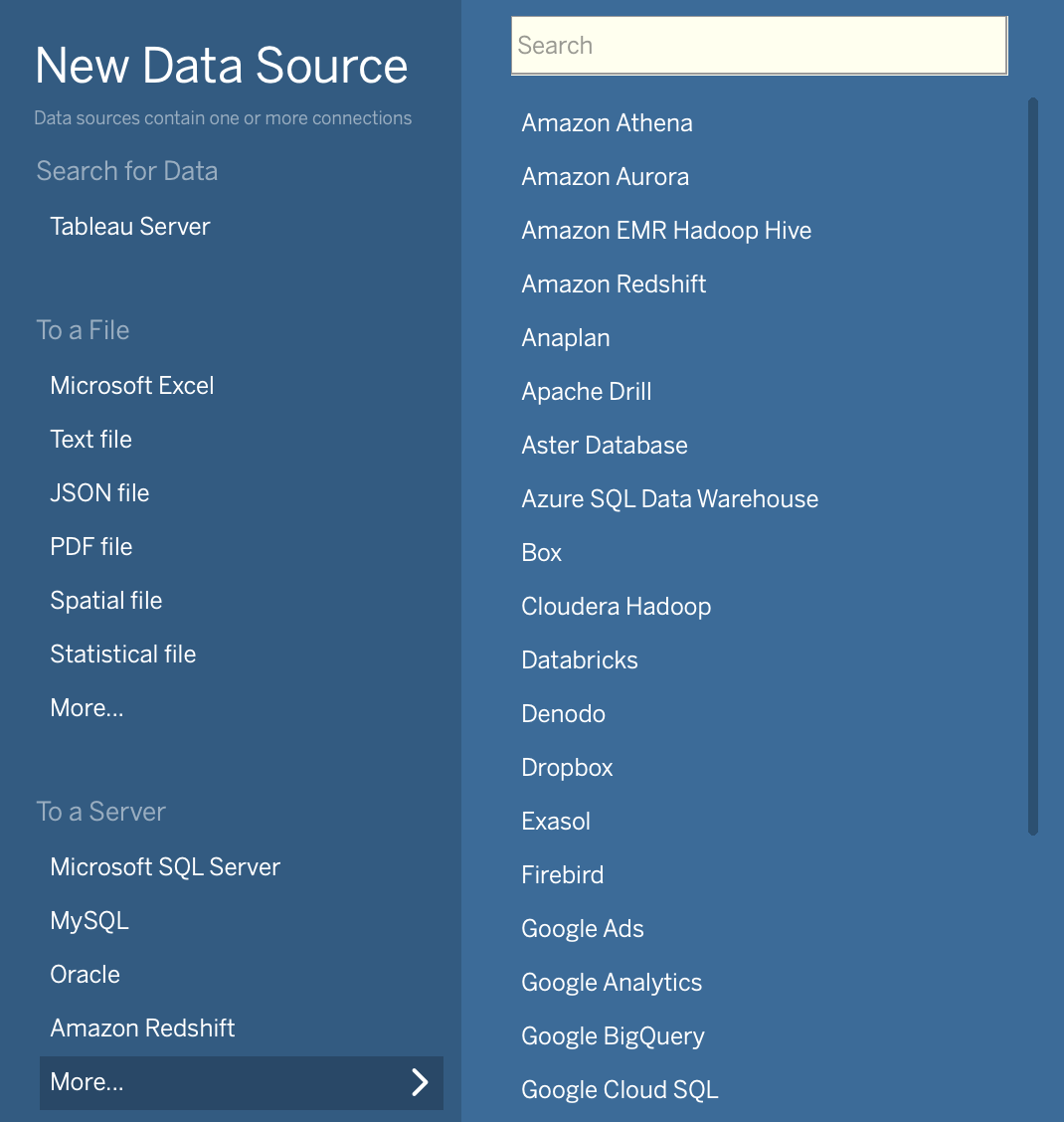Connect to Amazon Redshift from sidebar
The width and height of the screenshot is (1064, 1122).
coord(142,1028)
